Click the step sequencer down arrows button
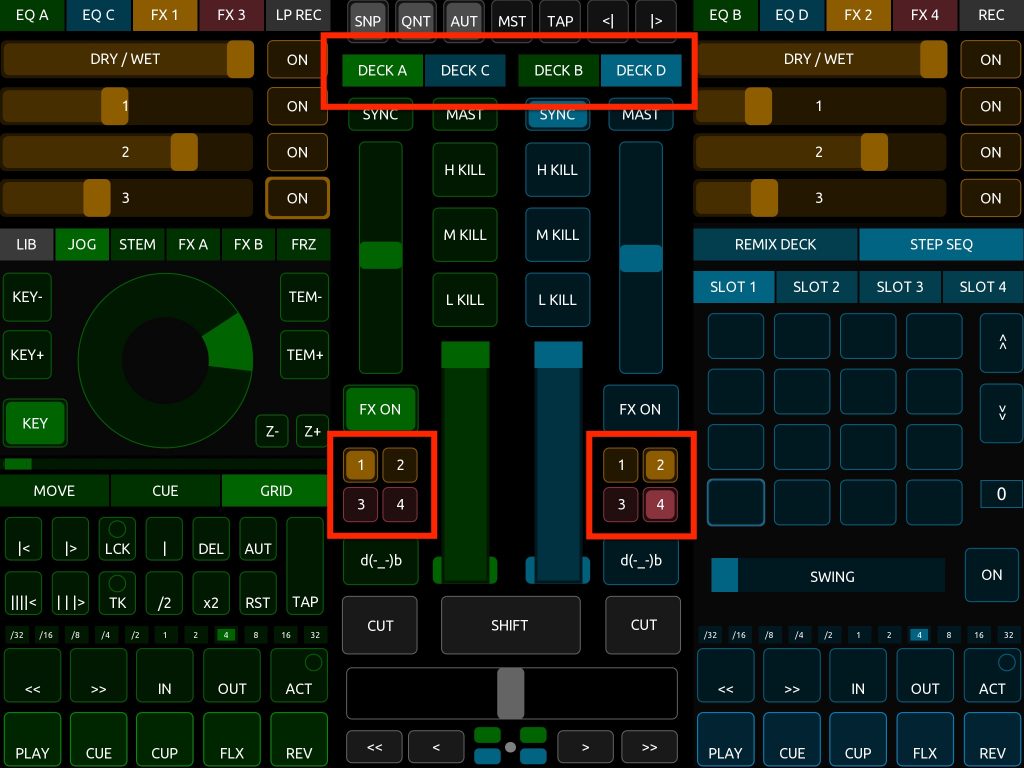The height and width of the screenshot is (768, 1024). point(1002,413)
